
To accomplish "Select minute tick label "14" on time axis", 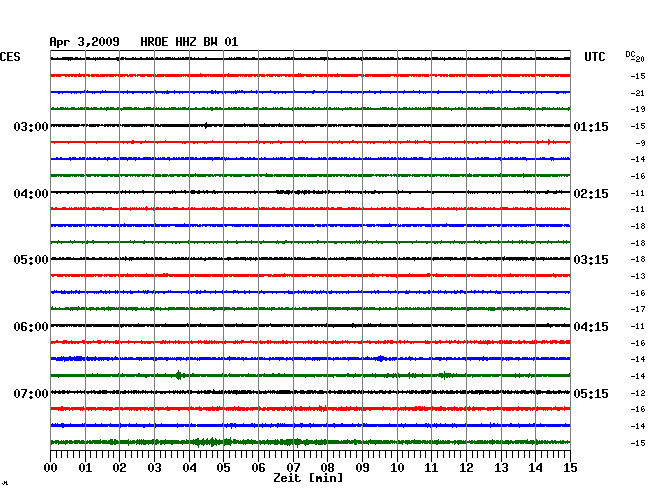I will point(535,468).
